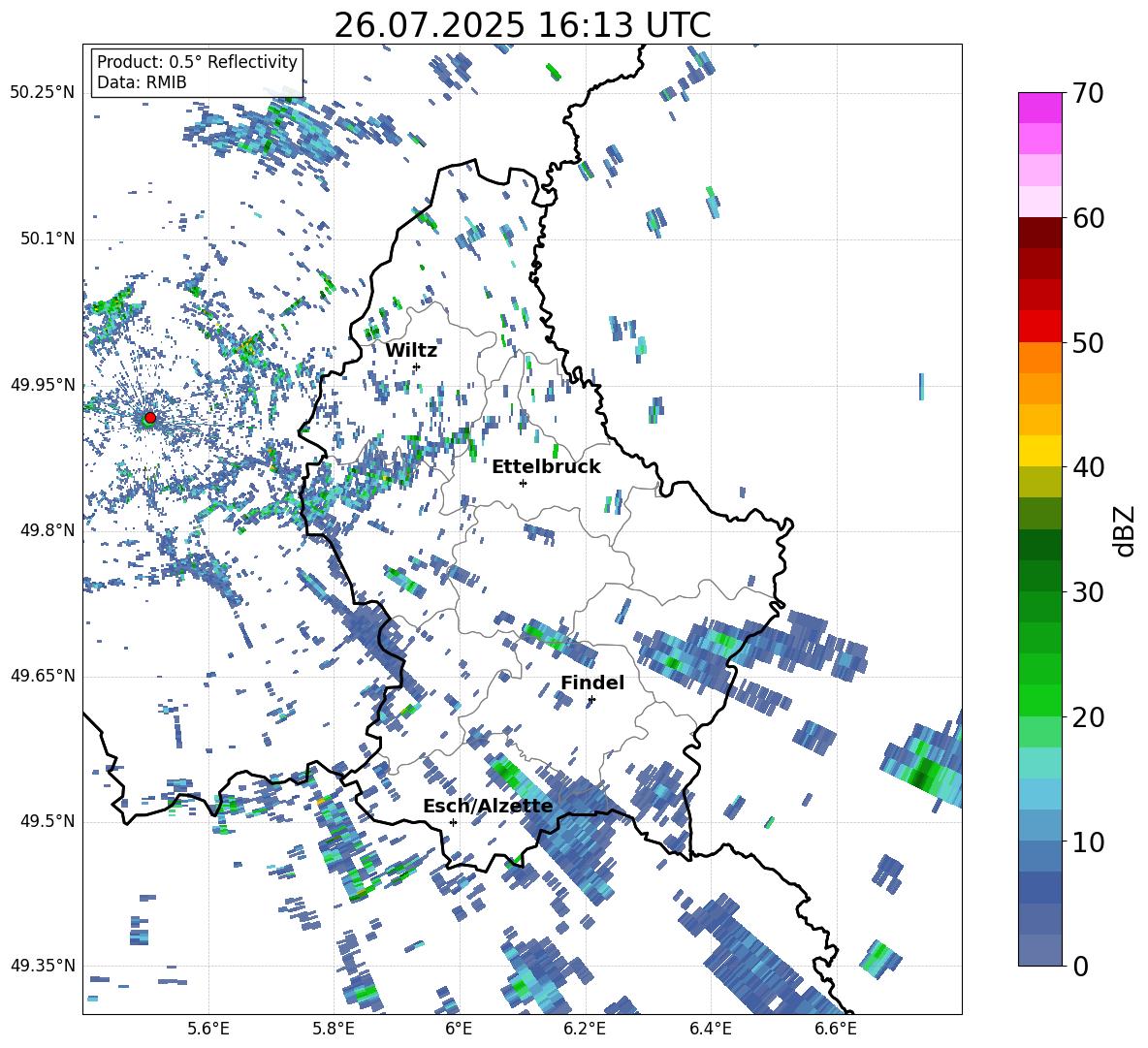Click the 5.6°E longitude label

pyautogui.click(x=208, y=1029)
